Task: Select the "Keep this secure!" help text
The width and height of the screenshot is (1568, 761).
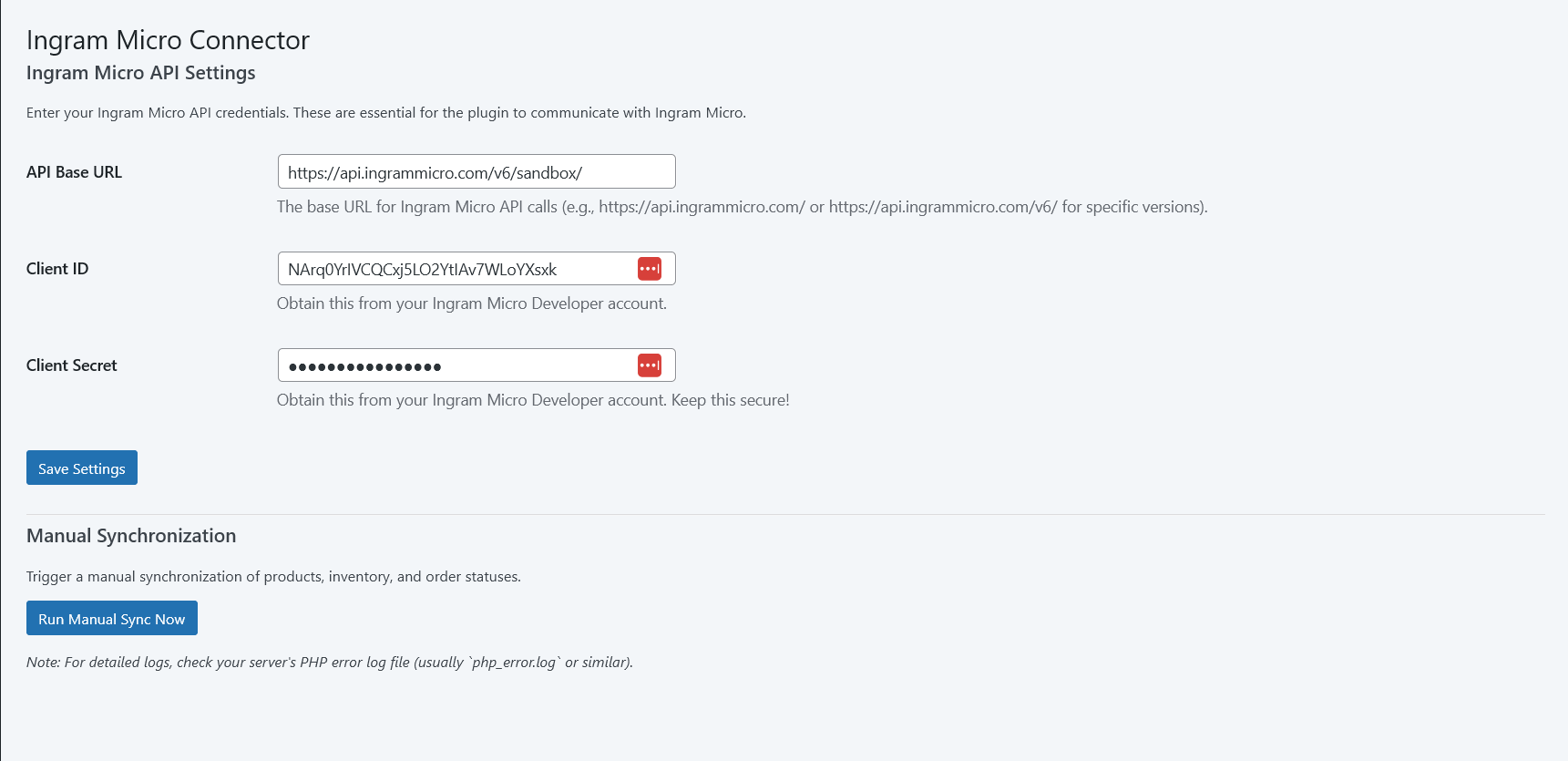Action: click(731, 400)
